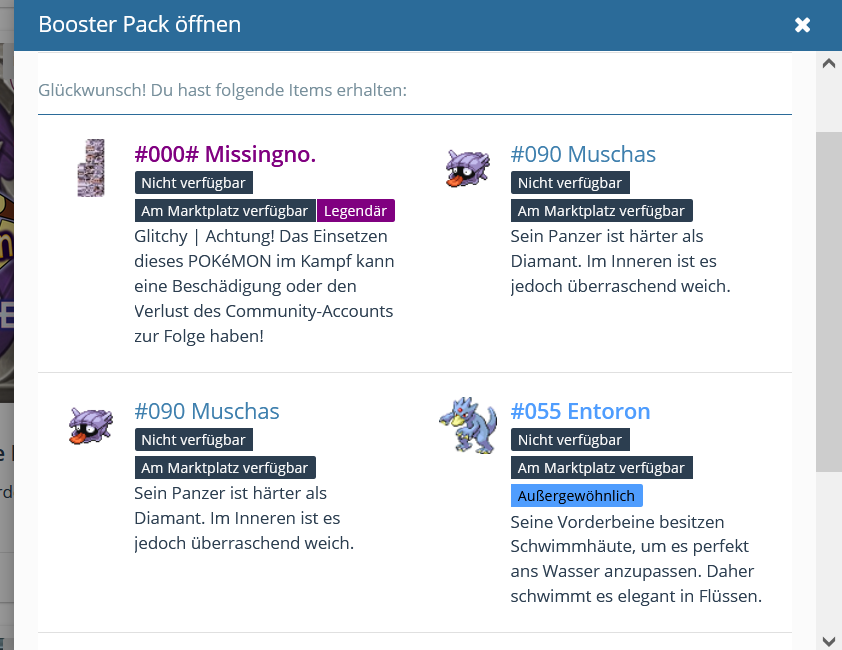
Task: Click the vertical scrollbar thumb
Action: click(x=828, y=300)
